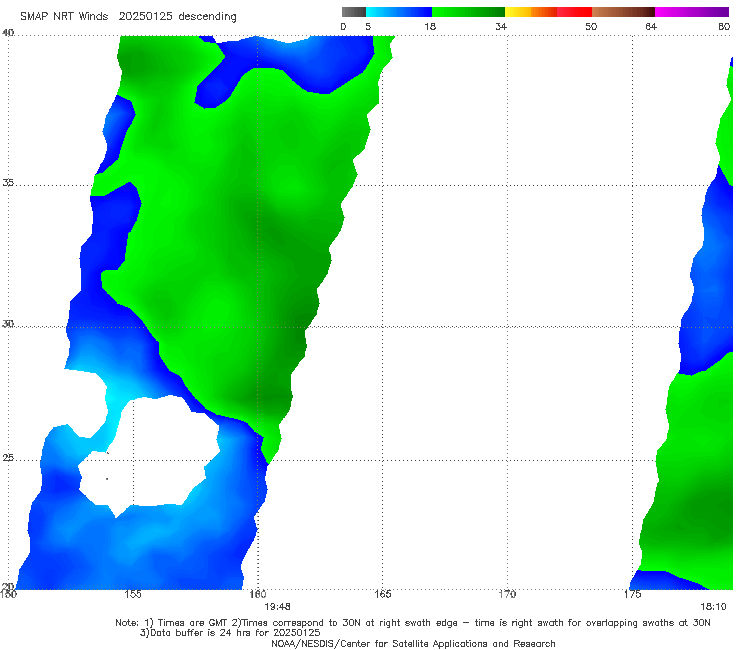This screenshot has height=650, width=740.
Task: Click the green segment of the color bar
Action: point(468,12)
